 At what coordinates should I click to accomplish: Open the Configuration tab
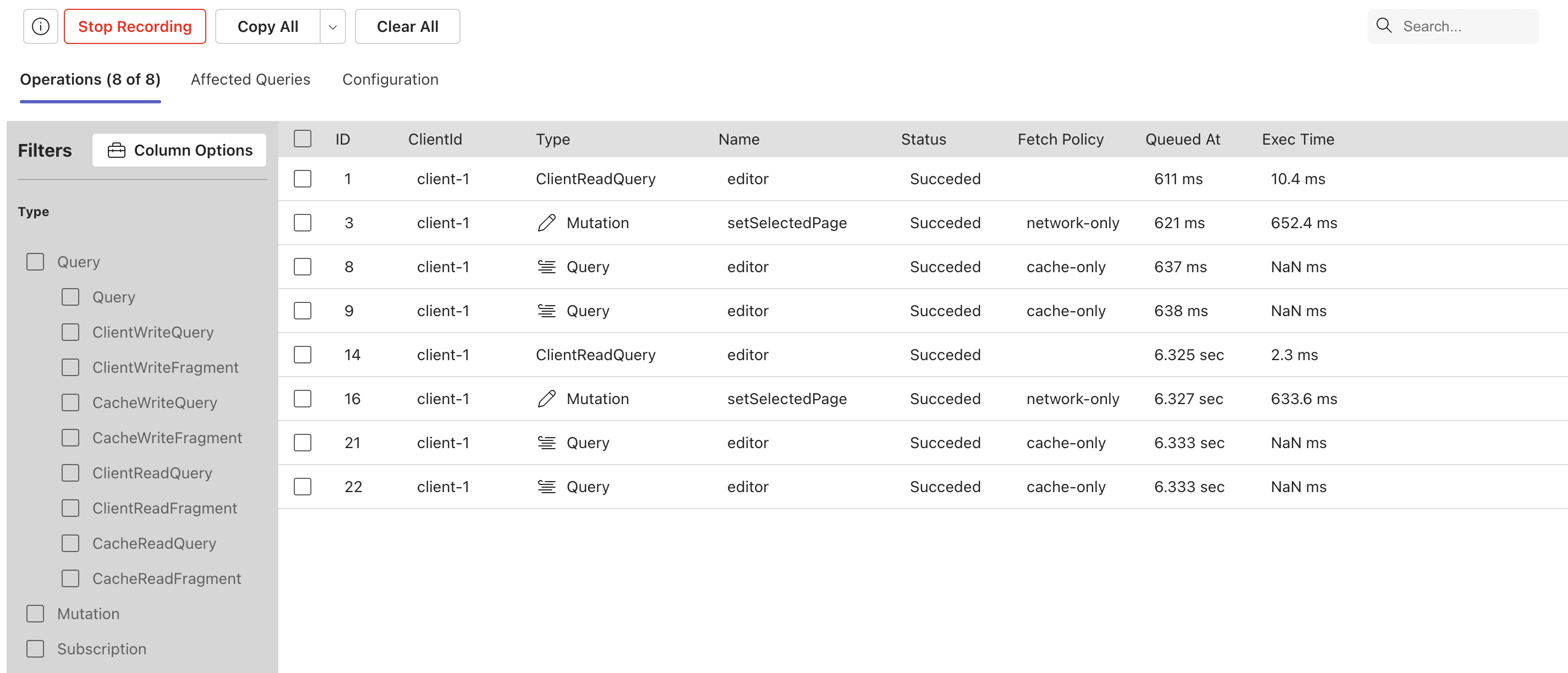pos(390,79)
